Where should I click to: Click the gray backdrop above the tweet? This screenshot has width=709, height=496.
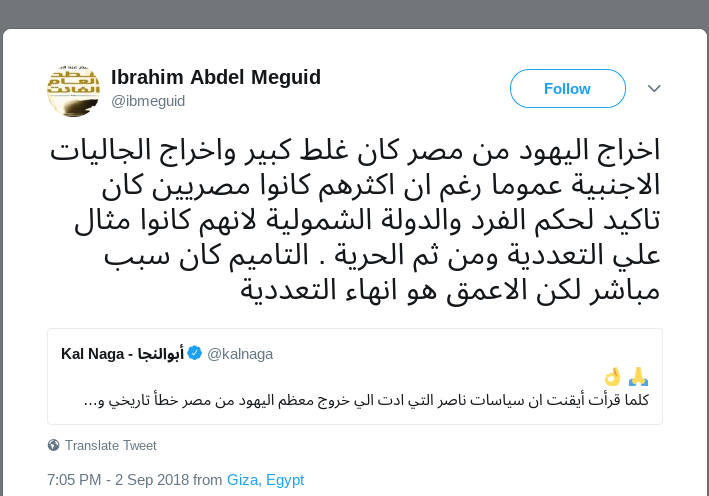coord(354,12)
